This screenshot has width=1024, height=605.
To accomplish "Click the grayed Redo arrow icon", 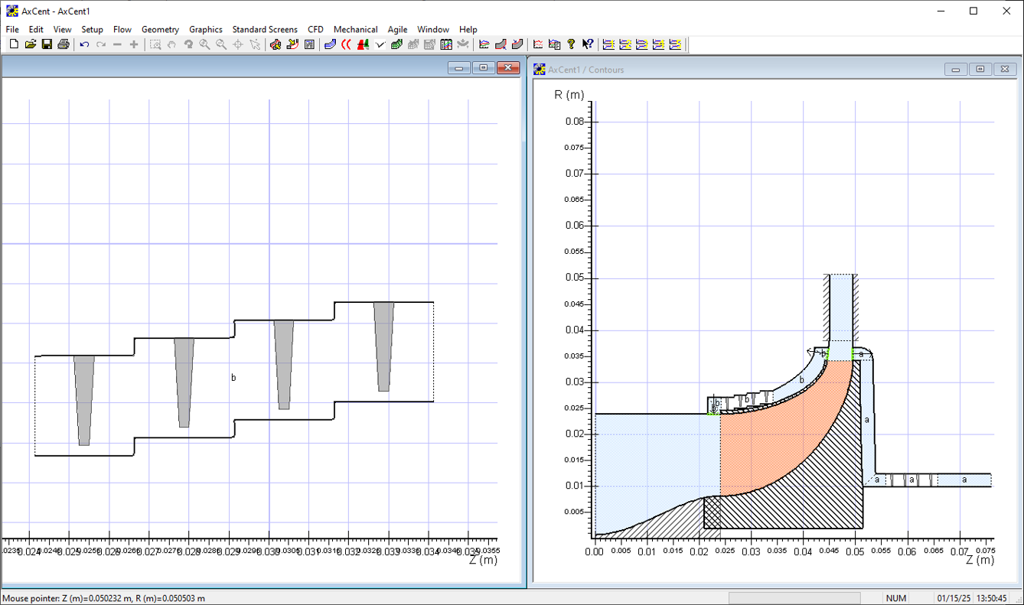I will click(101, 44).
